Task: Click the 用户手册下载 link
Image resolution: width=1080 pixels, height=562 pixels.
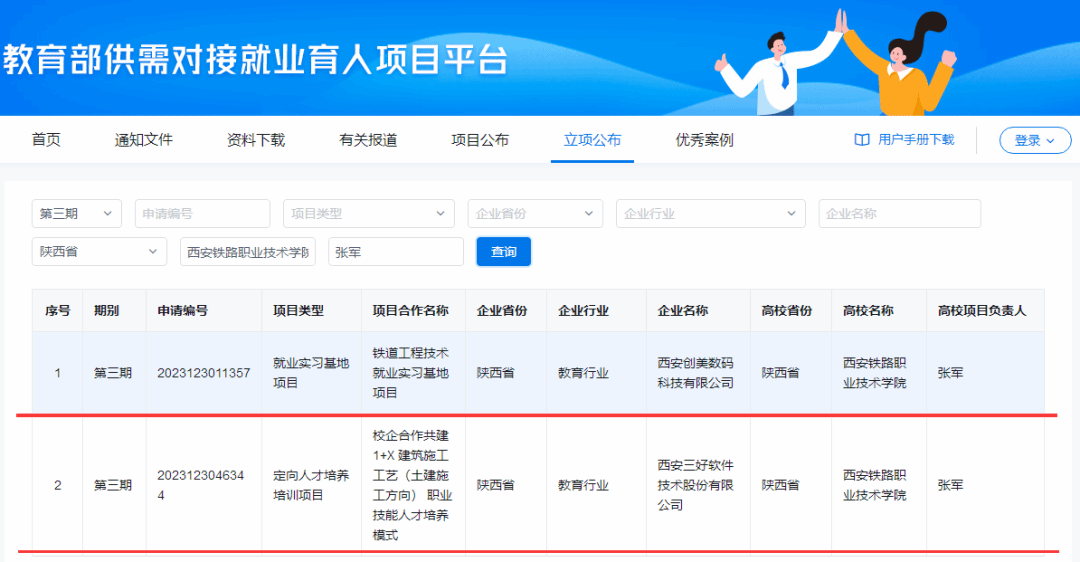Action: click(x=916, y=140)
